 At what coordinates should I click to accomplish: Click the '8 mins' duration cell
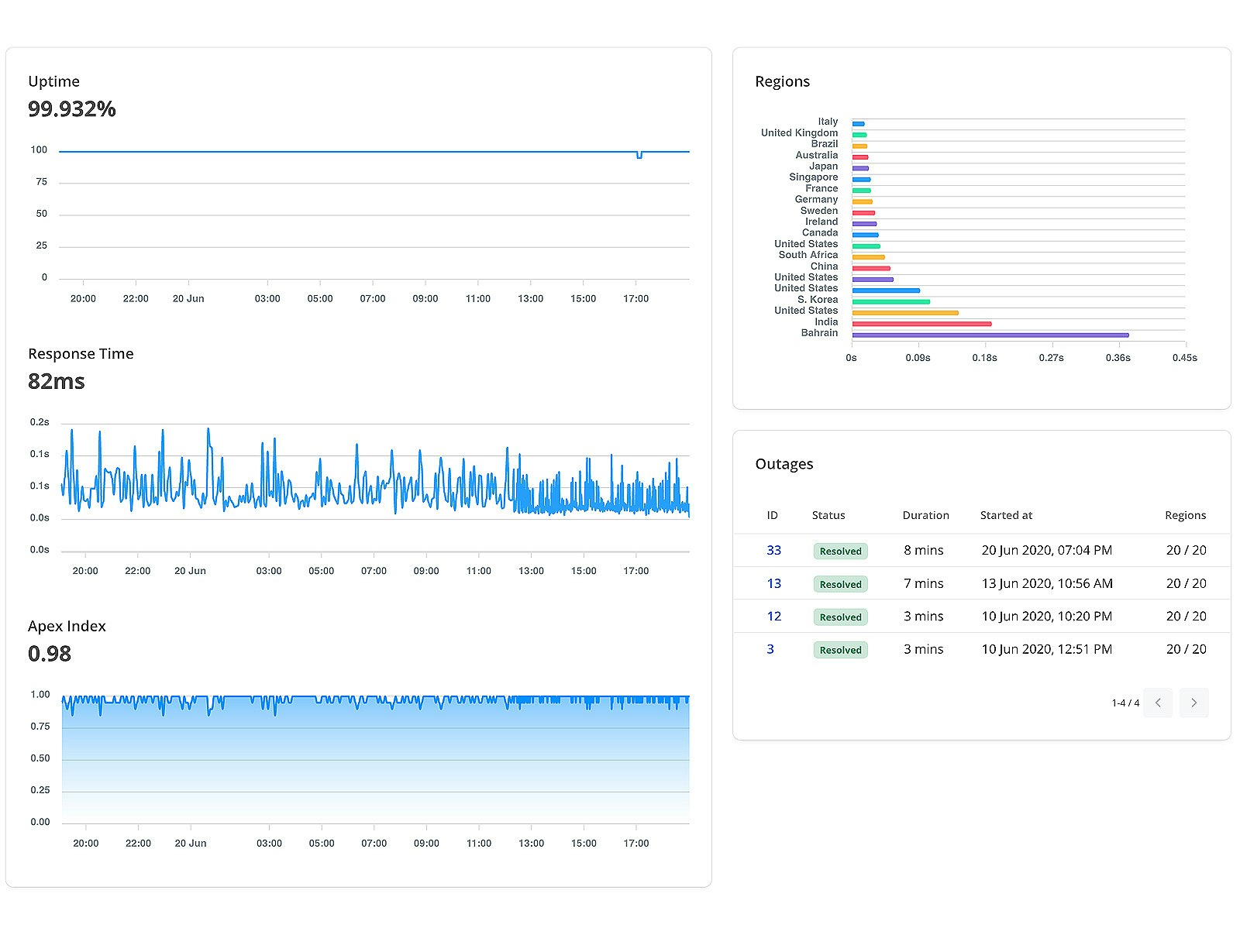point(923,550)
